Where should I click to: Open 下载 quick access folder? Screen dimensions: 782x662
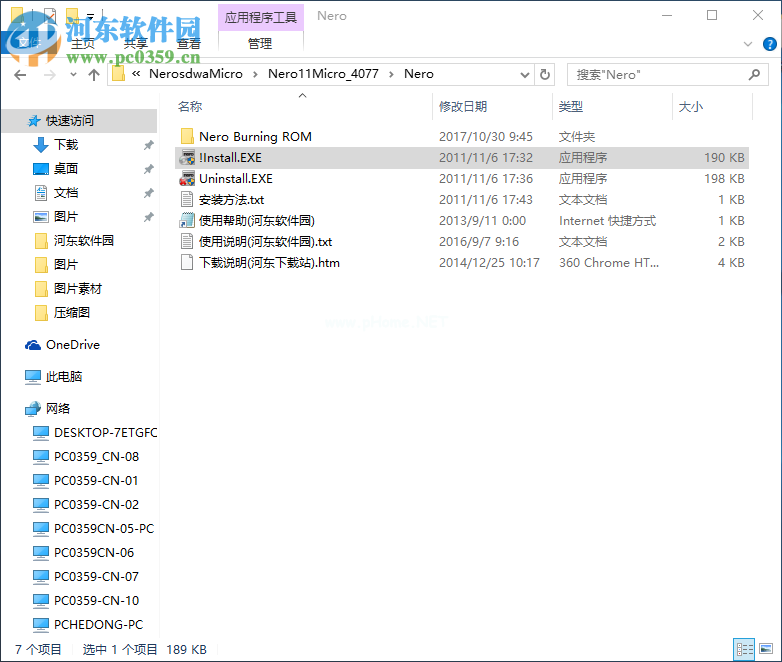(66, 145)
